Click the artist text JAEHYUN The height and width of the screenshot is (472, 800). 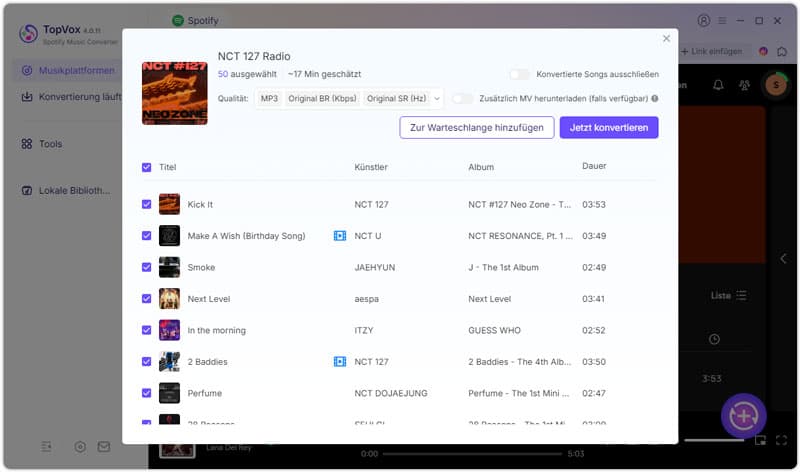pyautogui.click(x=374, y=267)
